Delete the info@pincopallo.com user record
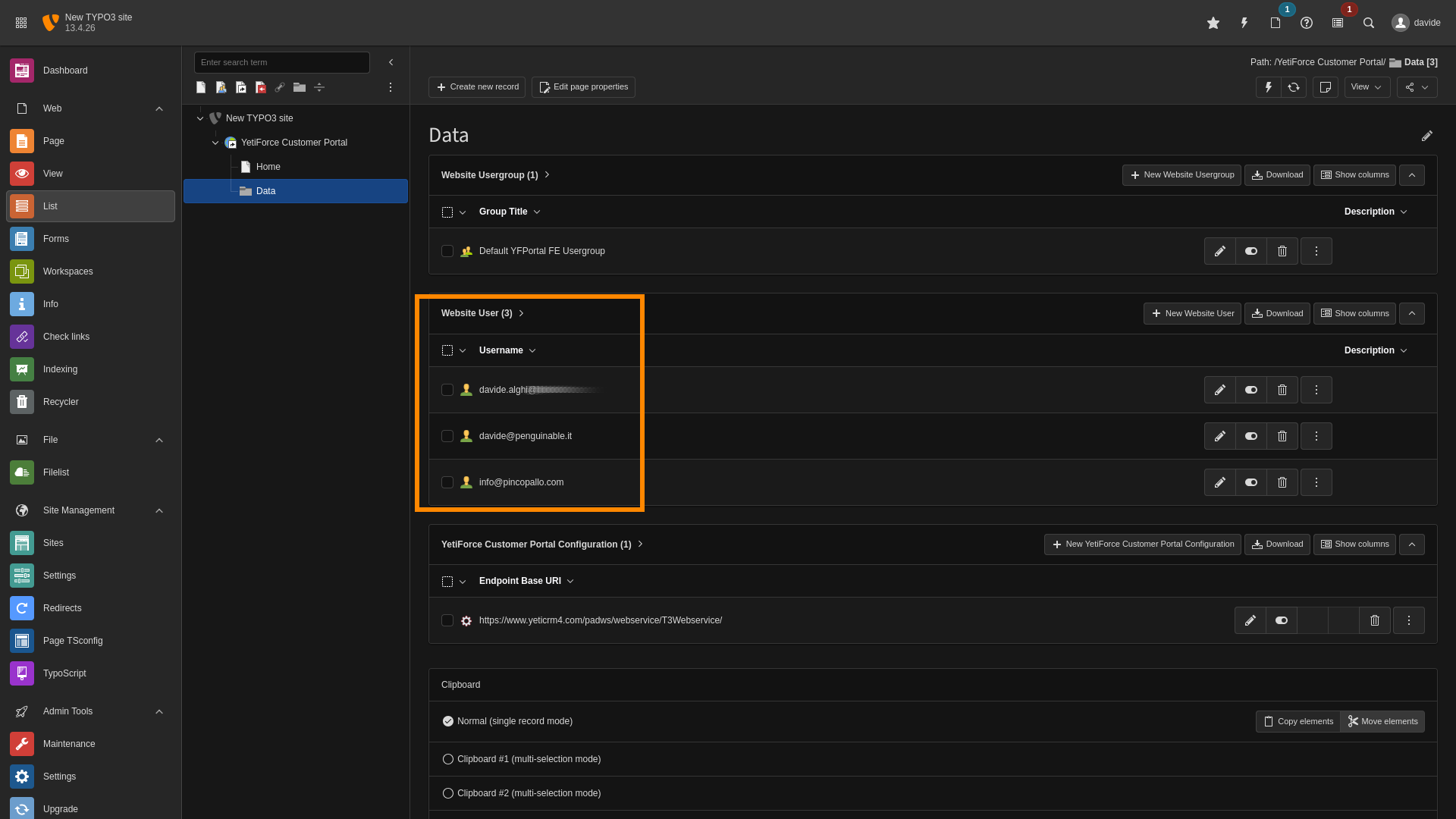Viewport: 1456px width, 819px height. [x=1282, y=482]
